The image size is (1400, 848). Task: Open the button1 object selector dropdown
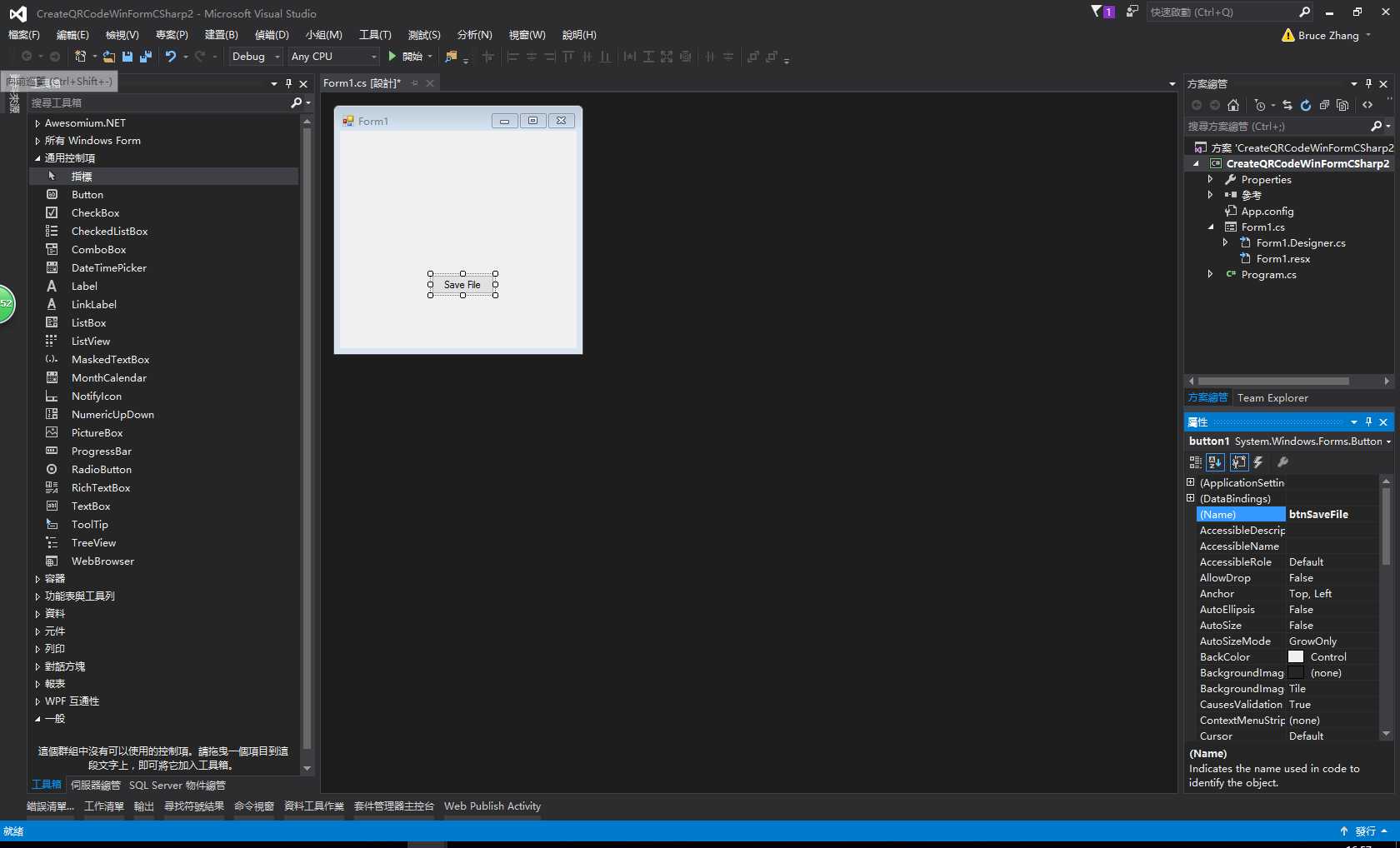(x=1388, y=441)
